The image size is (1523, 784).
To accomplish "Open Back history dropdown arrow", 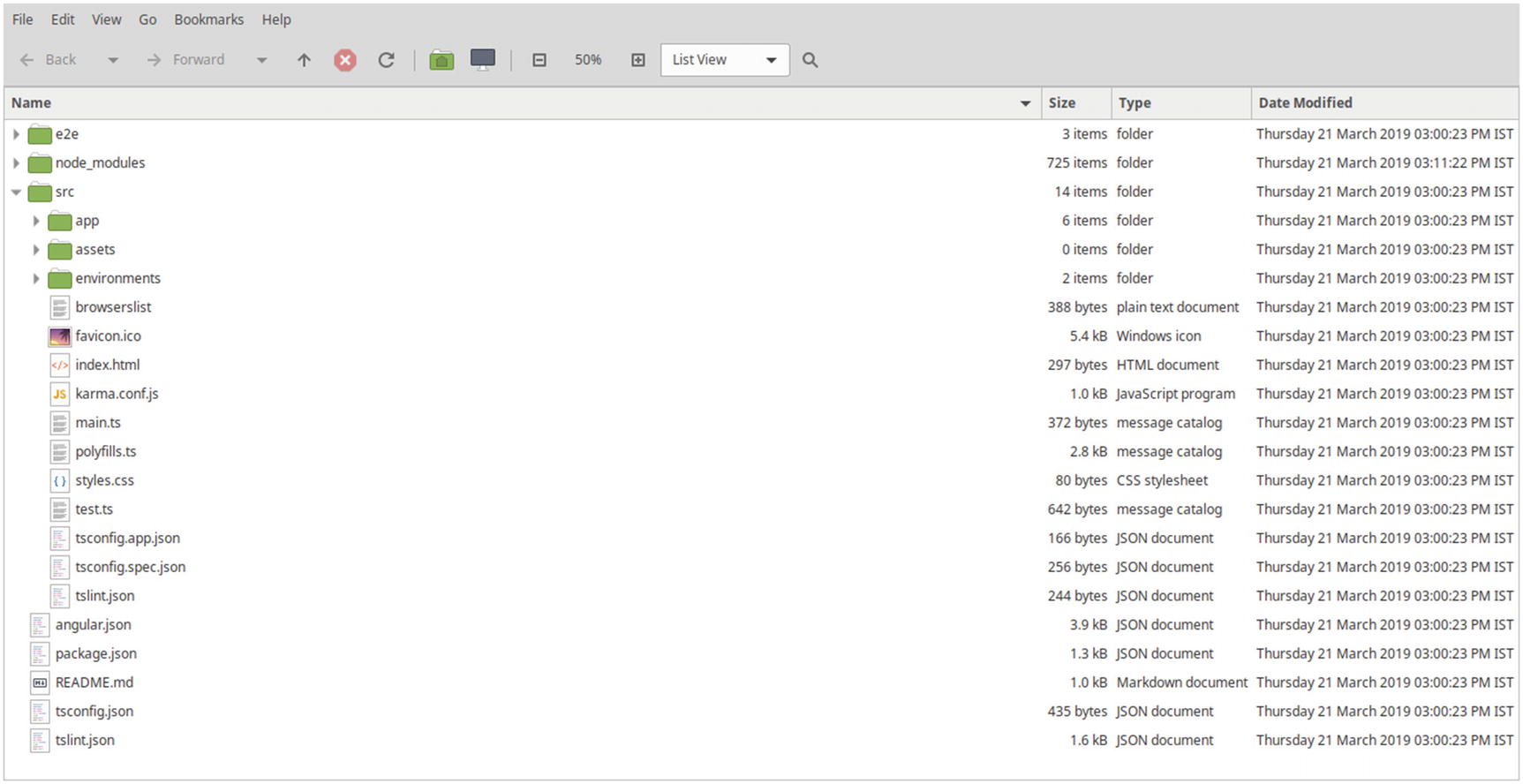I will click(113, 60).
